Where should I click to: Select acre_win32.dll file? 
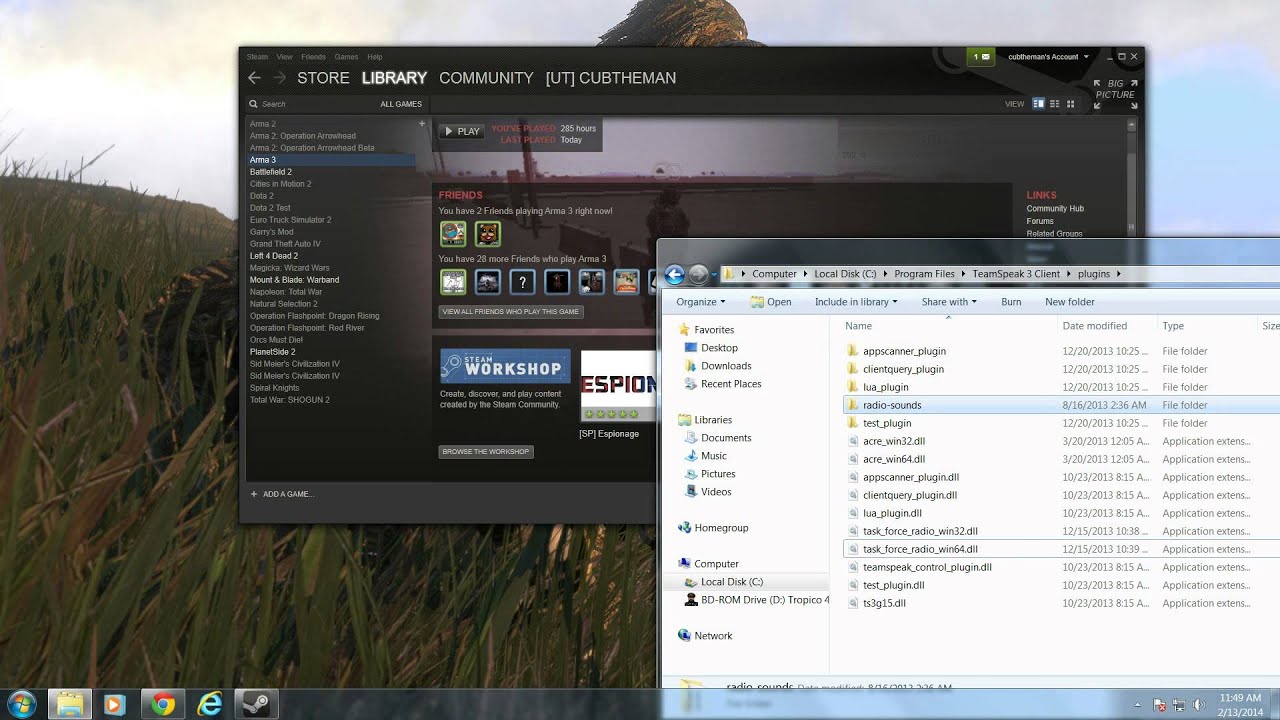(894, 441)
